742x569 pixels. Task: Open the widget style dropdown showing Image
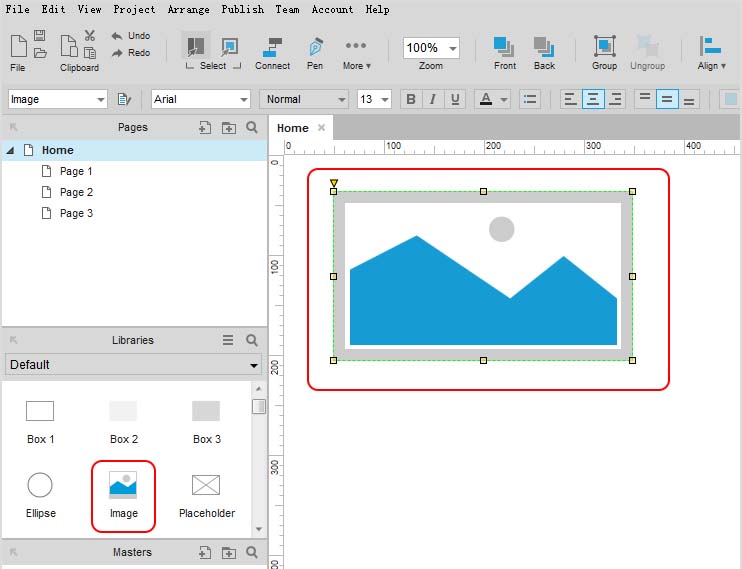pyautogui.click(x=57, y=99)
